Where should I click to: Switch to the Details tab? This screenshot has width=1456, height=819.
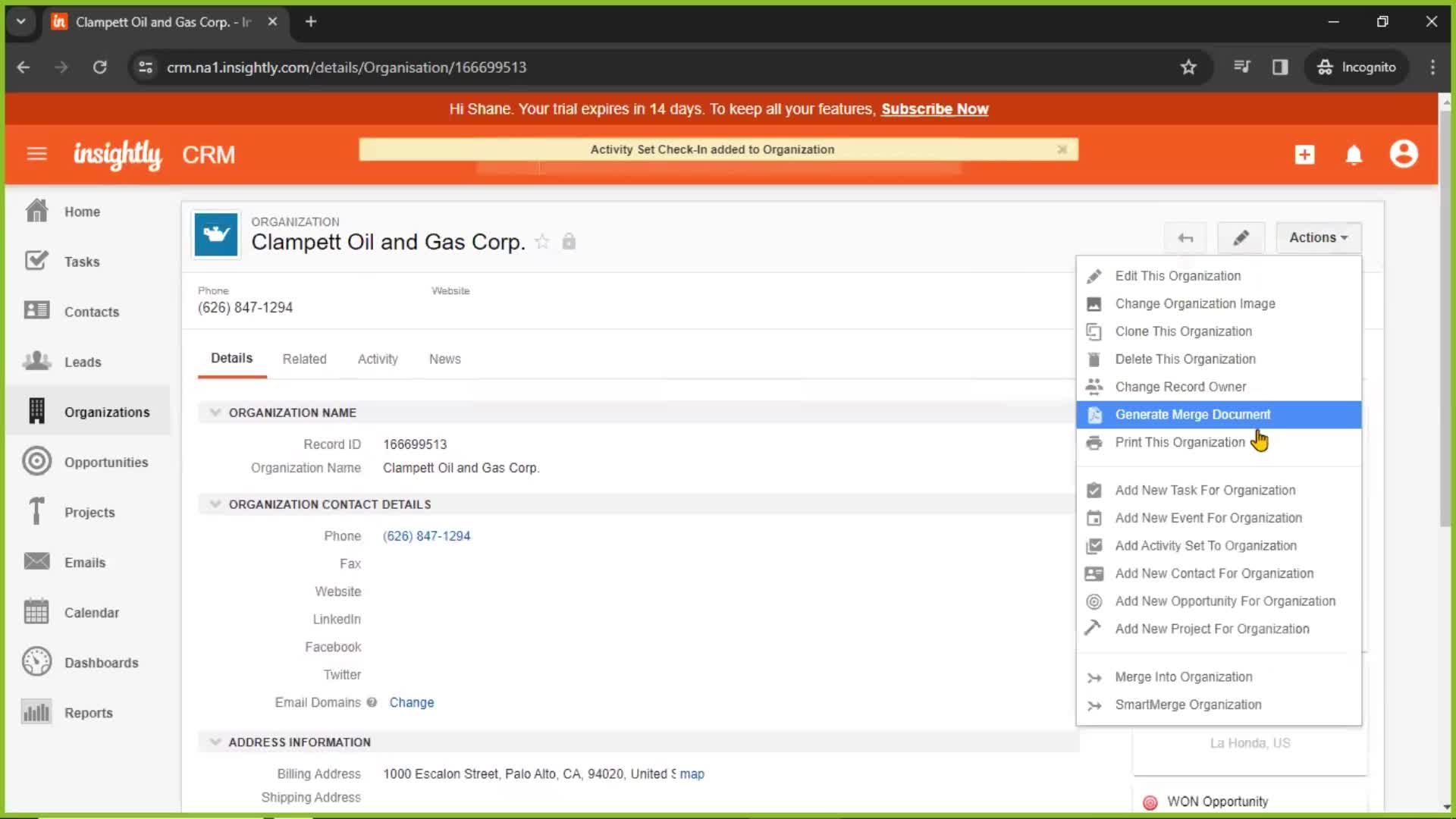(231, 359)
